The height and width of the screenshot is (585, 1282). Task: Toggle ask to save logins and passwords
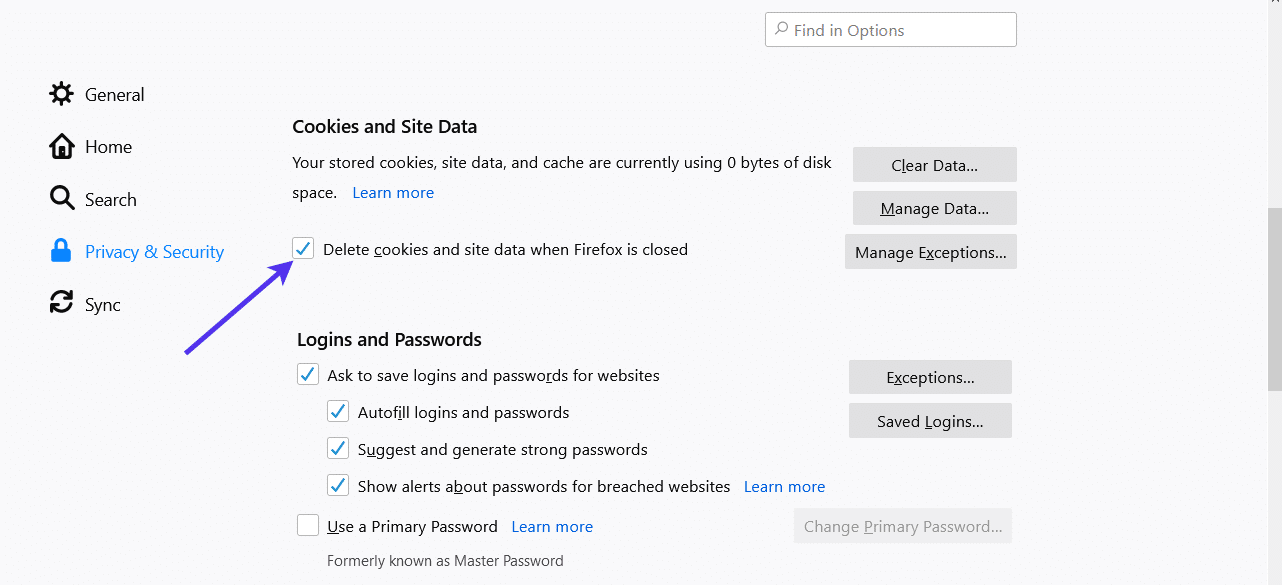tap(307, 374)
